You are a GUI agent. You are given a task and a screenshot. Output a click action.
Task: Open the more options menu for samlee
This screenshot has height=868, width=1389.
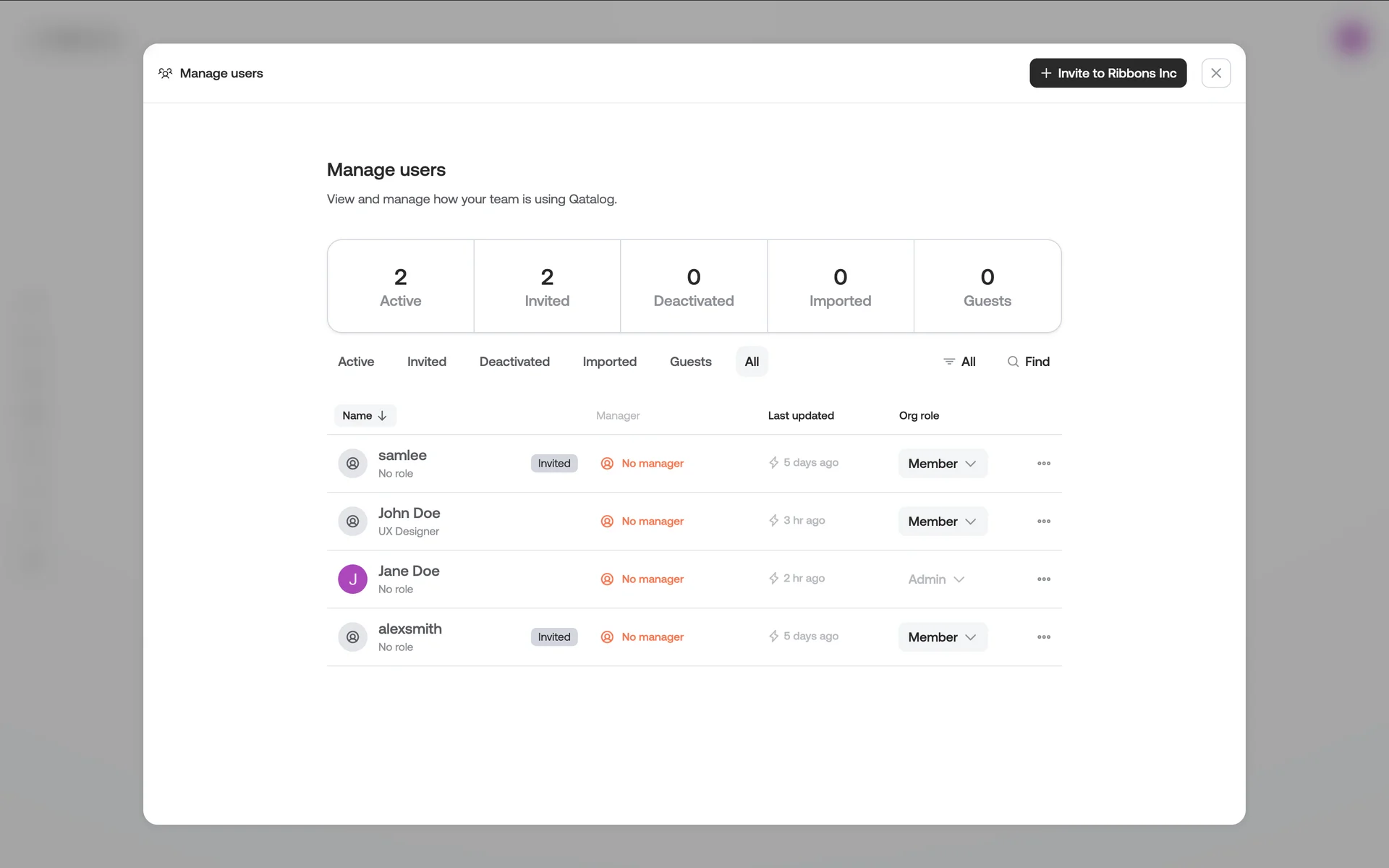click(x=1043, y=464)
